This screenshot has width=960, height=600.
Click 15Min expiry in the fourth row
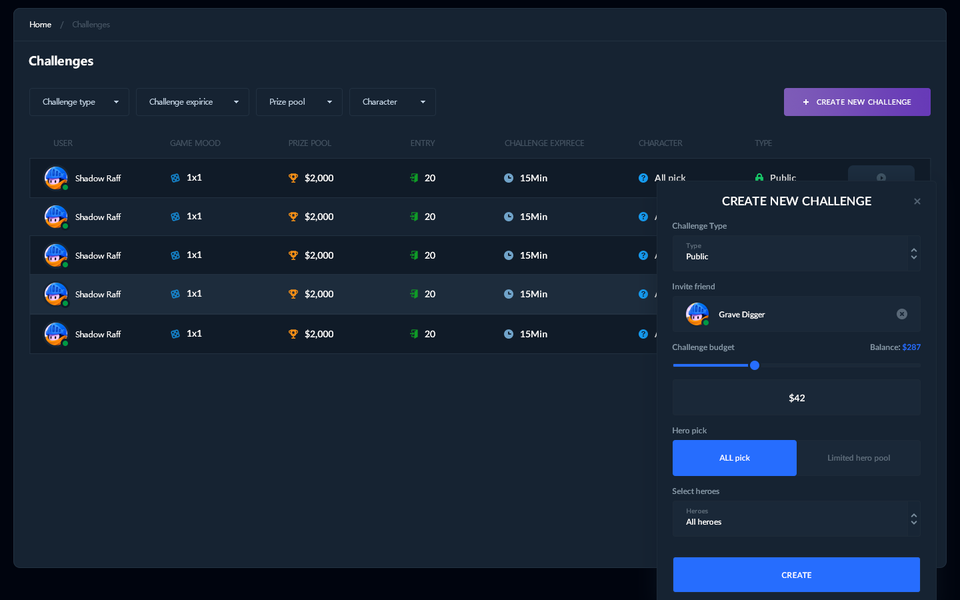click(533, 294)
